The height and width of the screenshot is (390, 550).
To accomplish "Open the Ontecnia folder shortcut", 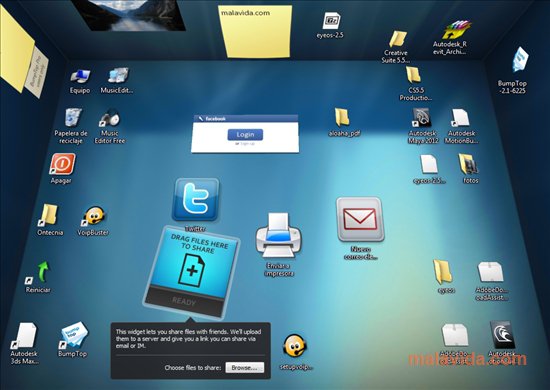I will [x=49, y=215].
